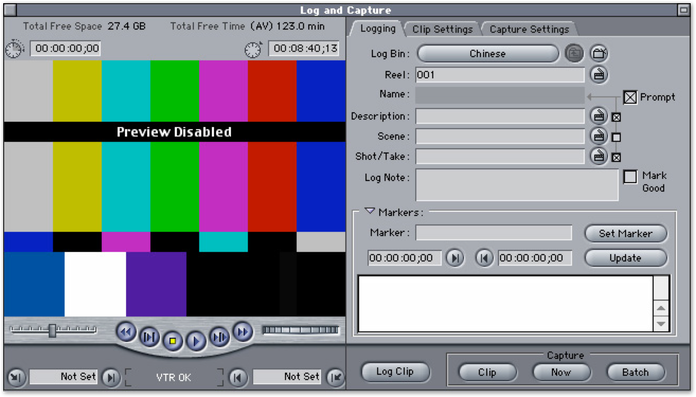Click the slate icon next to Reel
The height and width of the screenshot is (397, 696).
pyautogui.click(x=599, y=75)
